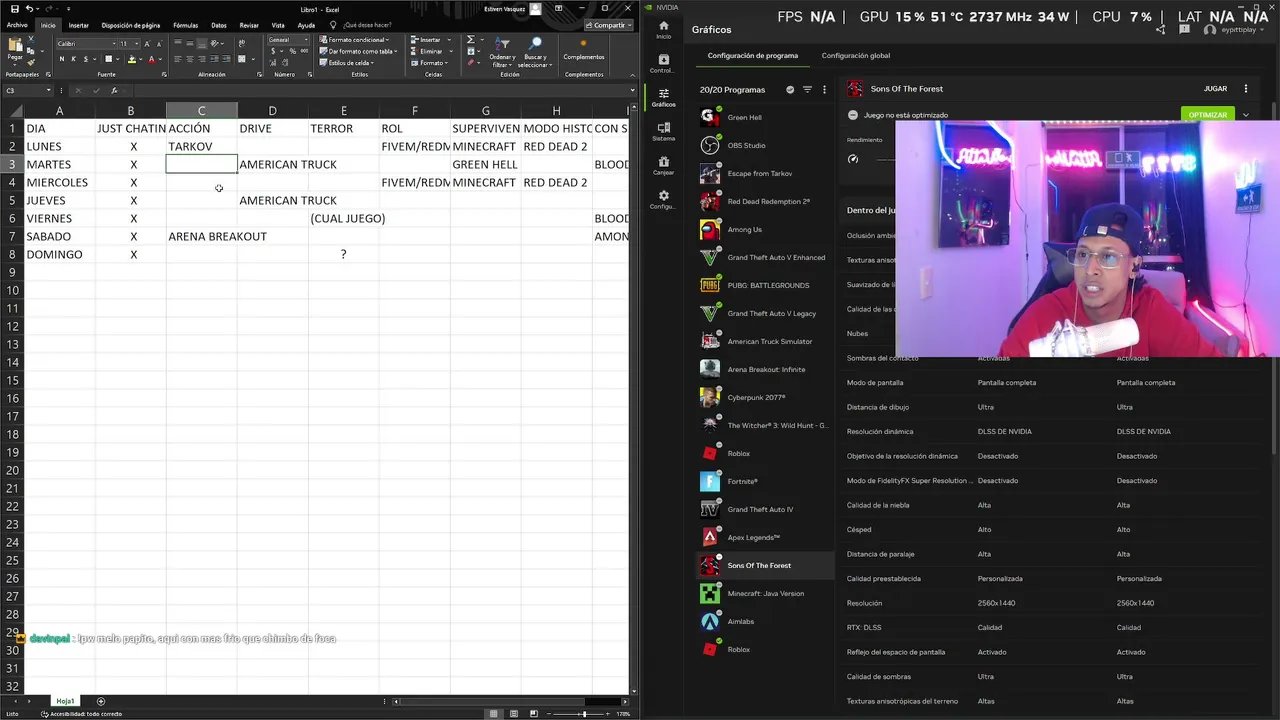Open Ordenar y filtrar menu

(502, 52)
